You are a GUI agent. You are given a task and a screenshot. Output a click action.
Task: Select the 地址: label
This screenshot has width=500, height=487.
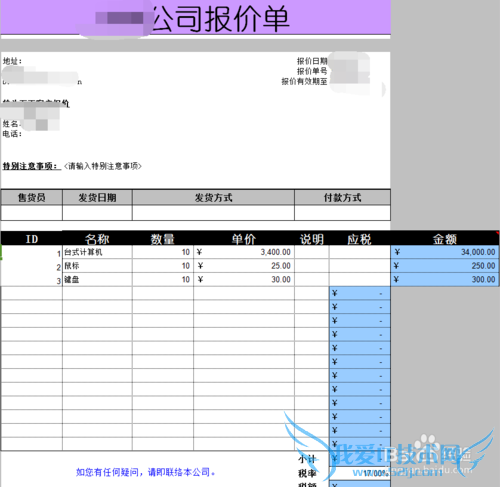[12, 61]
